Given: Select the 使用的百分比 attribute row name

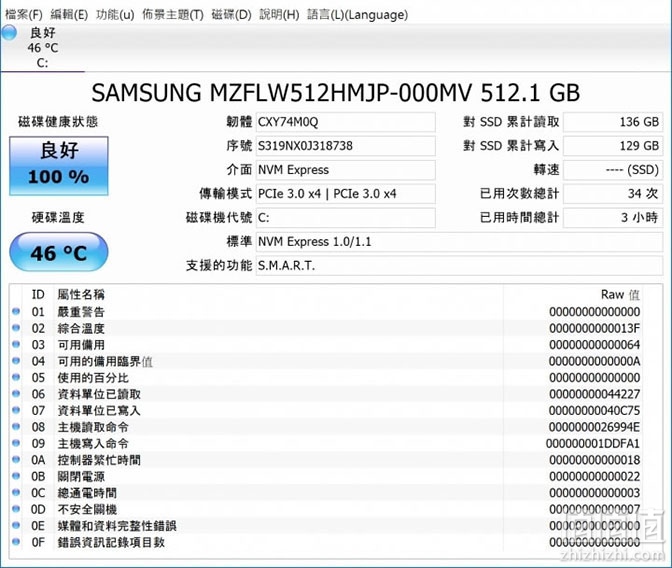Looking at the screenshot, I should (x=93, y=378).
